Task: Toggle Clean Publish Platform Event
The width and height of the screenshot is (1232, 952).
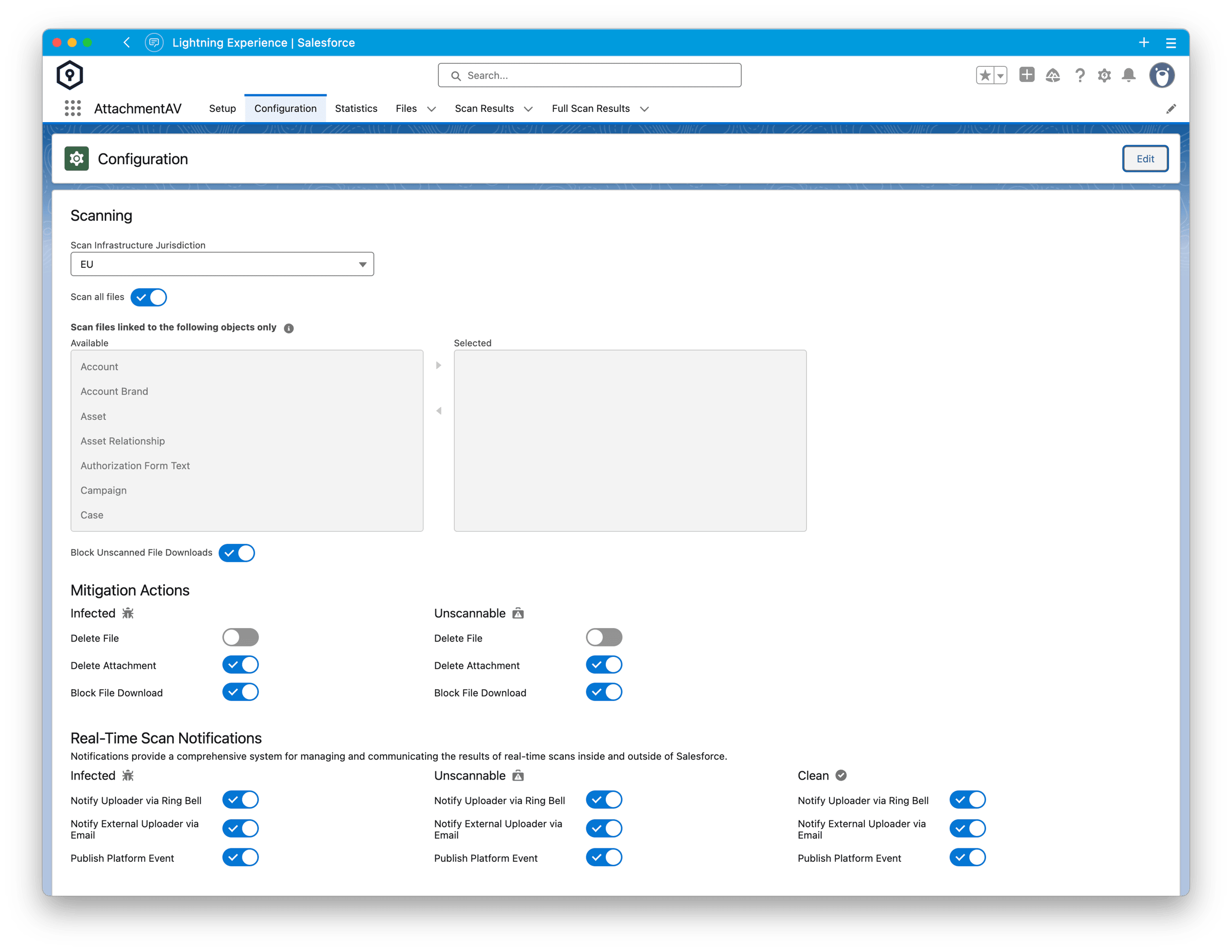Action: click(x=968, y=857)
